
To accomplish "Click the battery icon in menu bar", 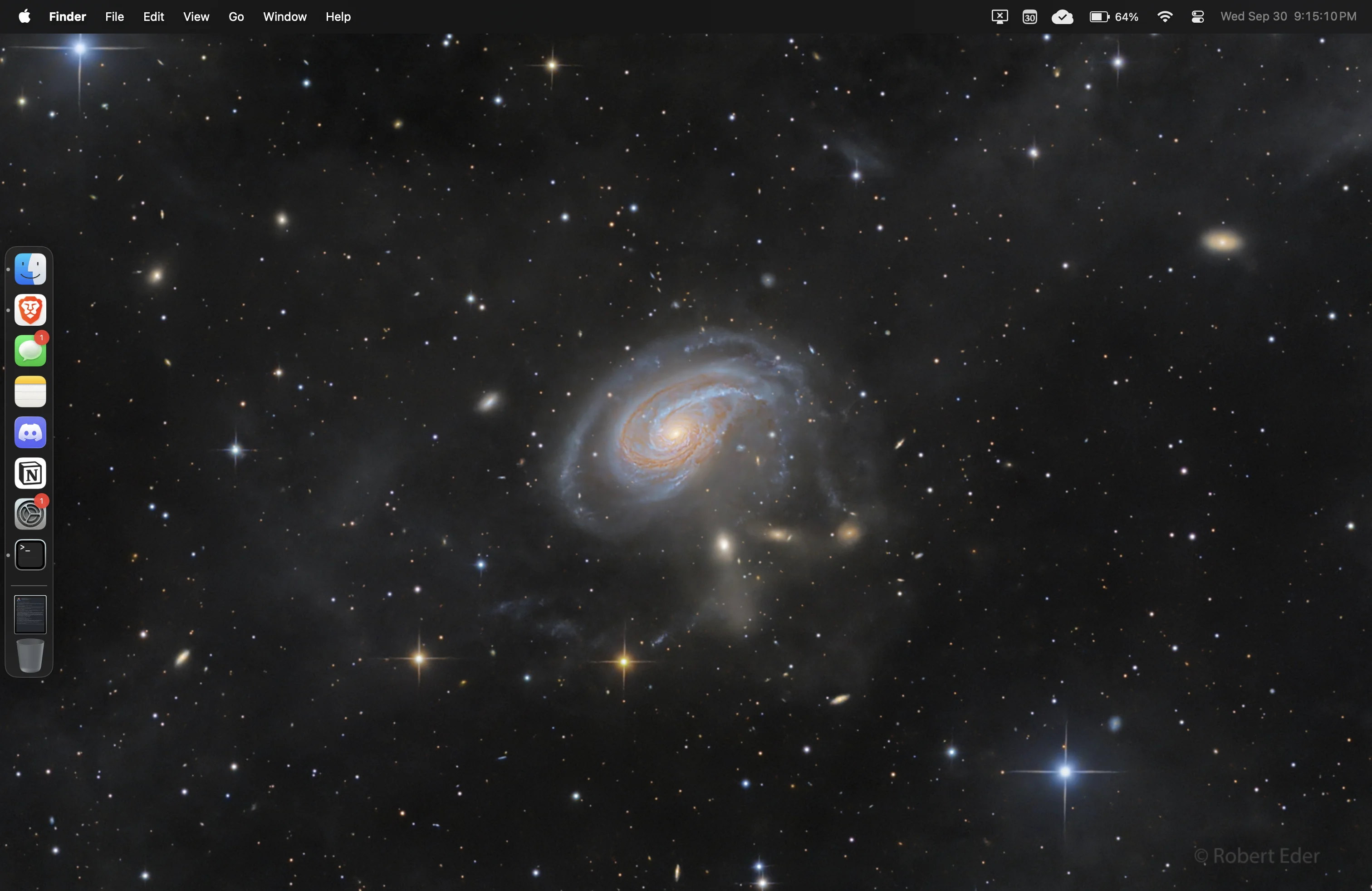I will (1099, 17).
